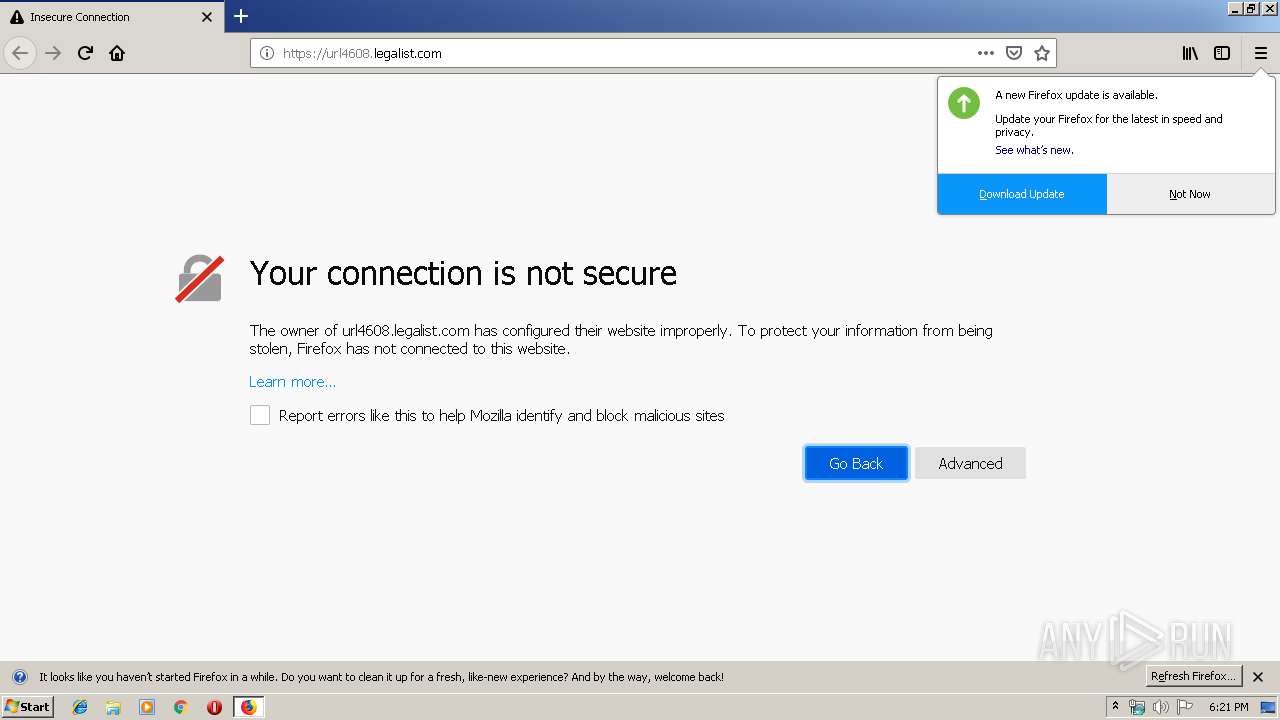This screenshot has height=720, width=1280.
Task: Open page actions three-dot menu
Action: click(x=986, y=53)
